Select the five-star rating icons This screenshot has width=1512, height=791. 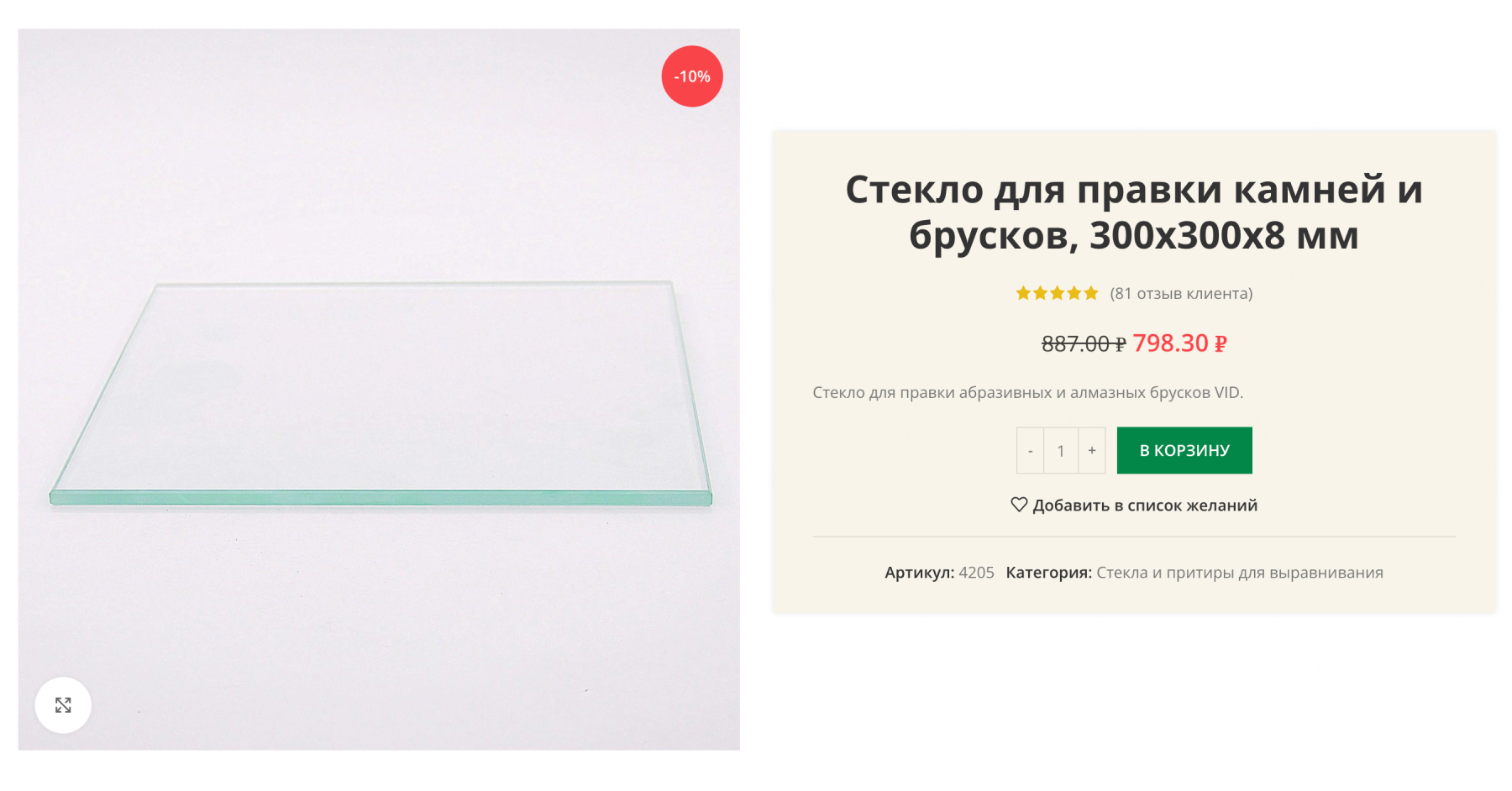[1057, 293]
